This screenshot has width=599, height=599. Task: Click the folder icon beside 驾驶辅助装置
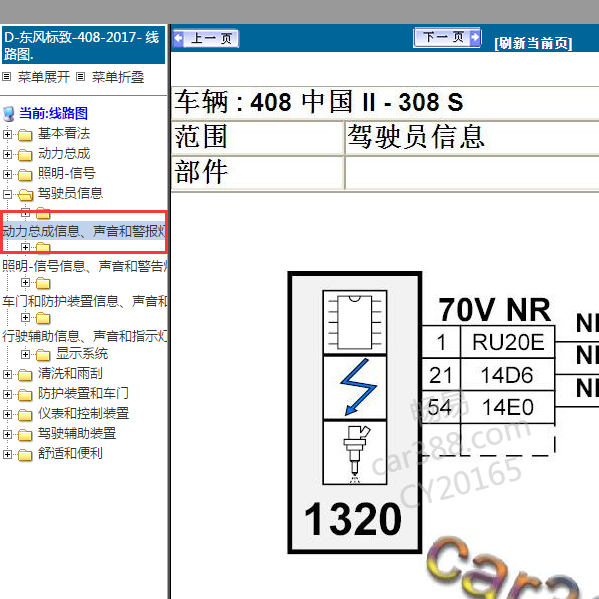[x=25, y=435]
